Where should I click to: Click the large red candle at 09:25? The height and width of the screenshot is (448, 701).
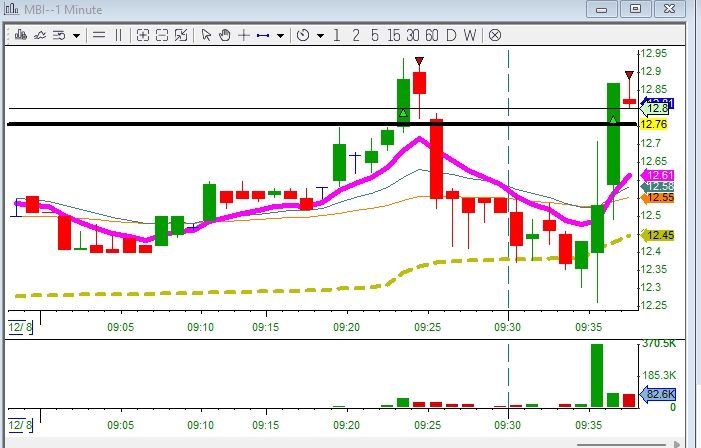coord(436,159)
